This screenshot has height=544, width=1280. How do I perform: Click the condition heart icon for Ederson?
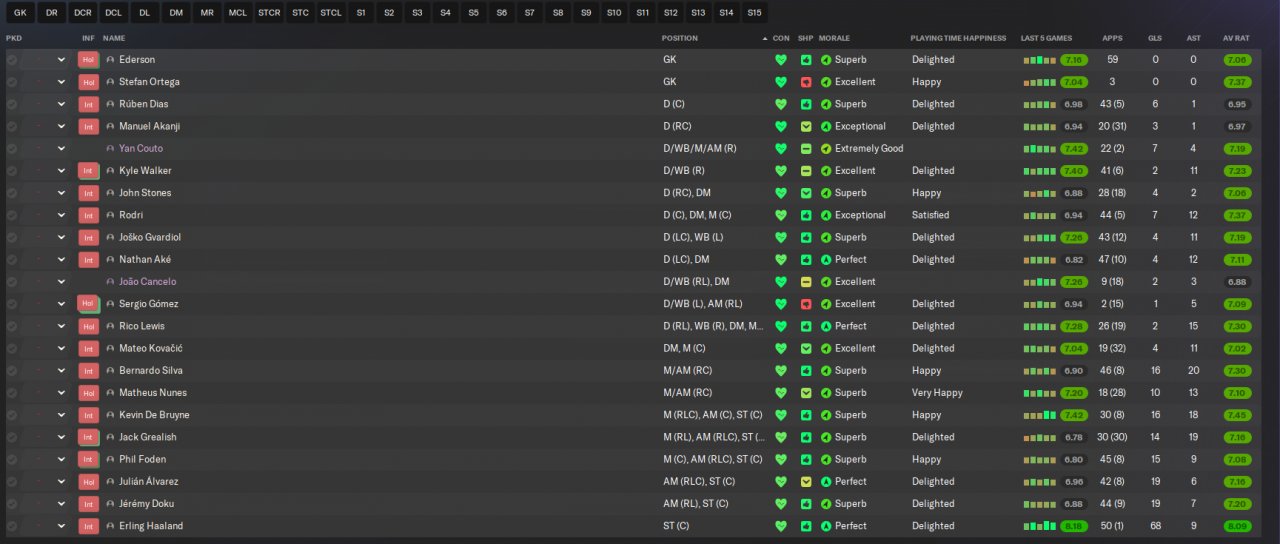point(781,60)
